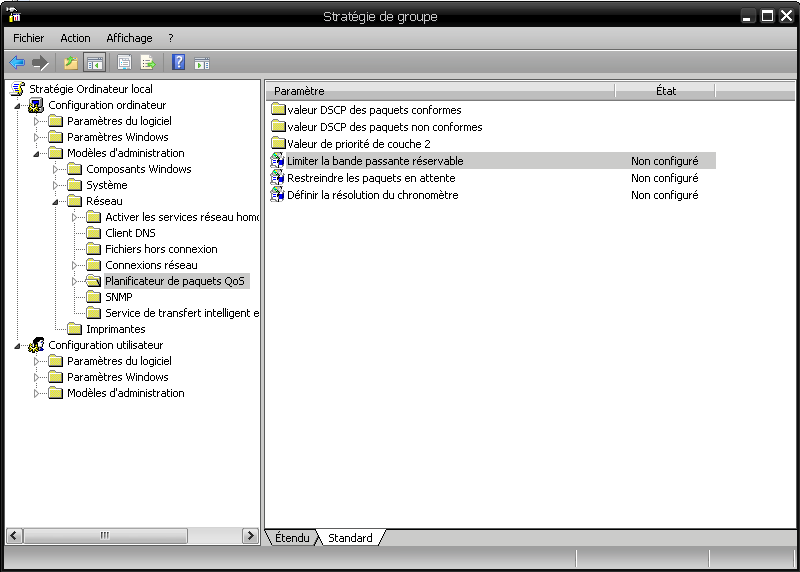Image resolution: width=800 pixels, height=572 pixels.
Task: Open the Action menu
Action: pyautogui.click(x=75, y=38)
